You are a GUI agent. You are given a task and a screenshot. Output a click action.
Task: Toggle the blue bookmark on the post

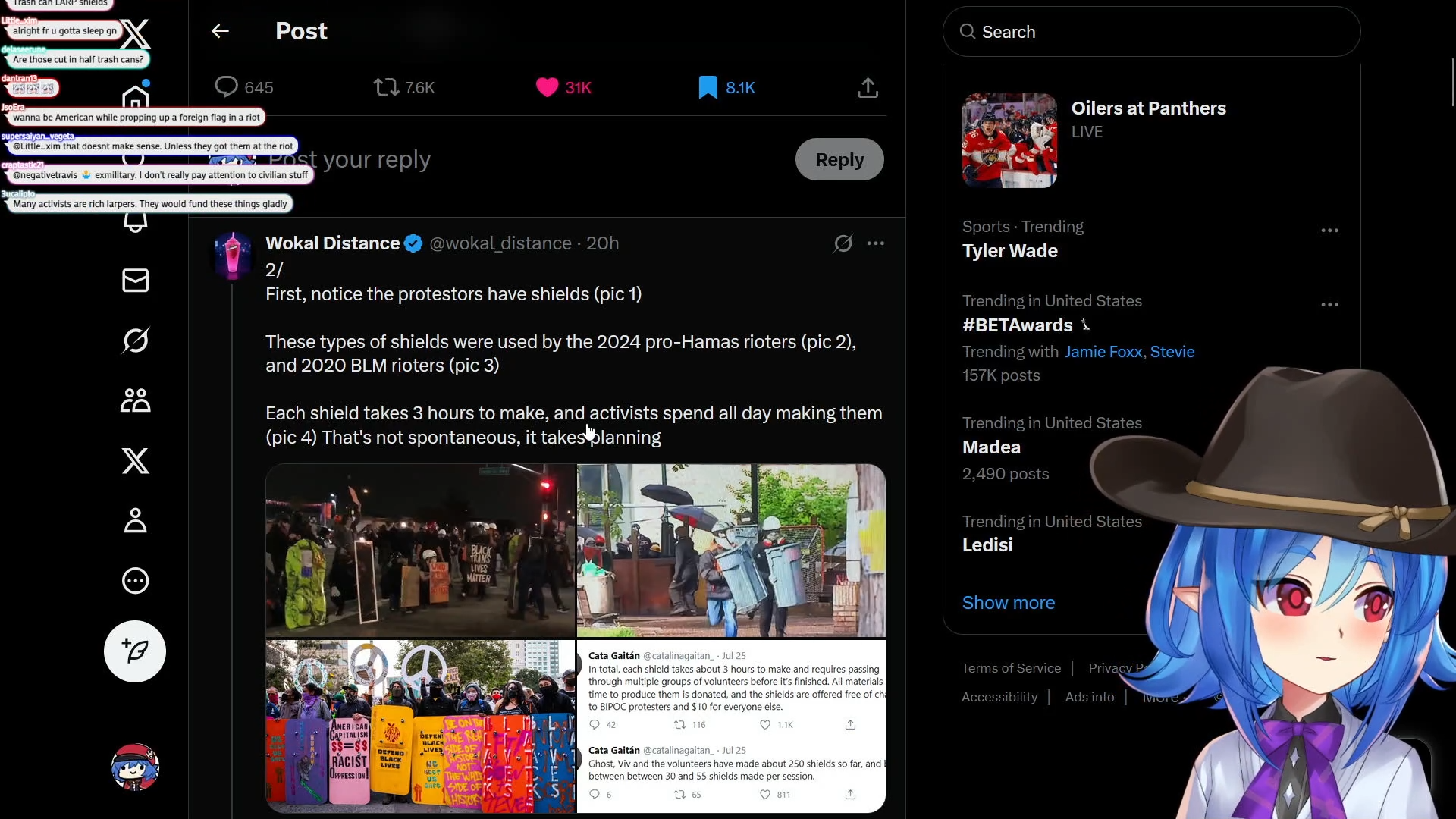(708, 87)
